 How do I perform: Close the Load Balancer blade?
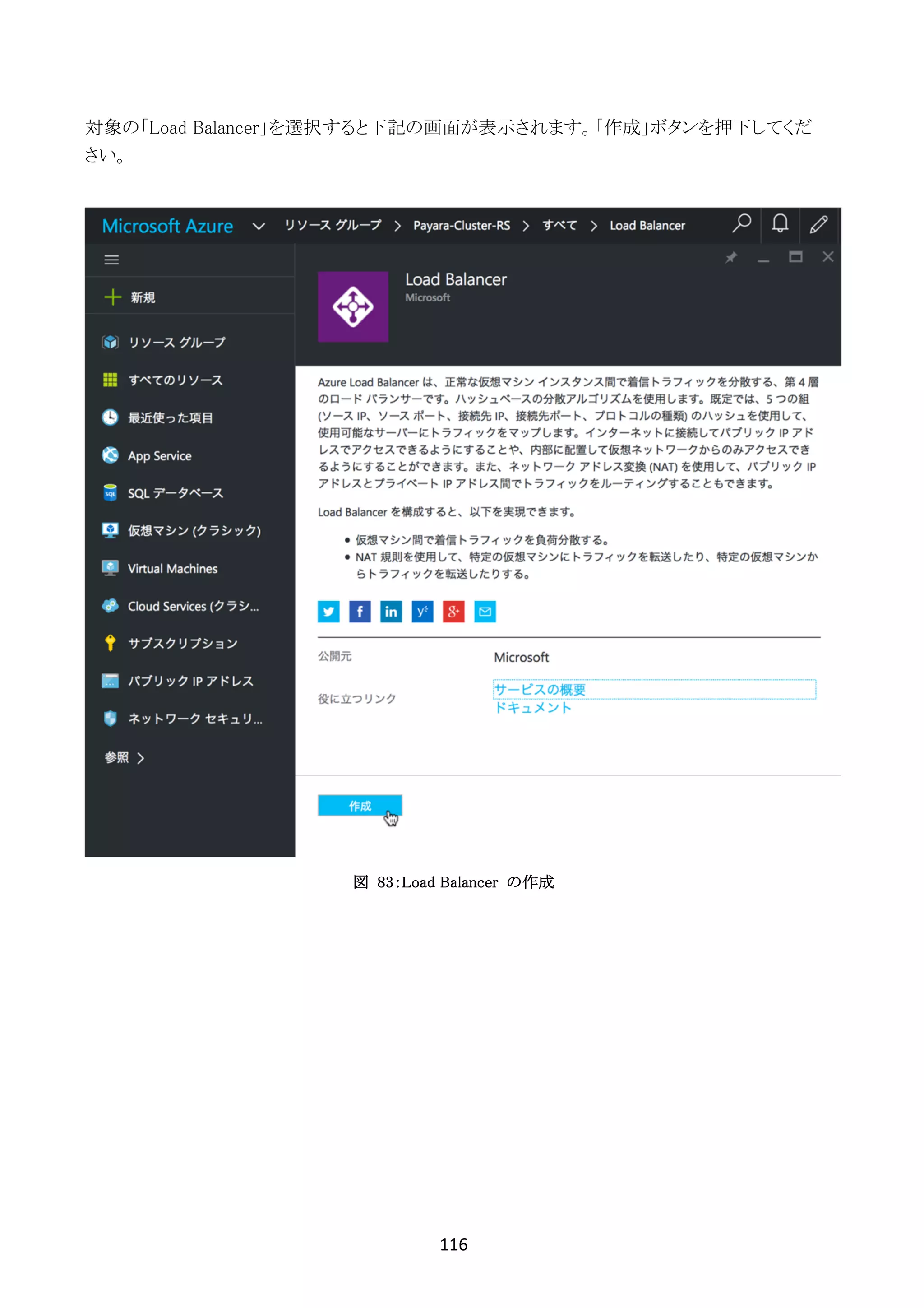point(828,257)
